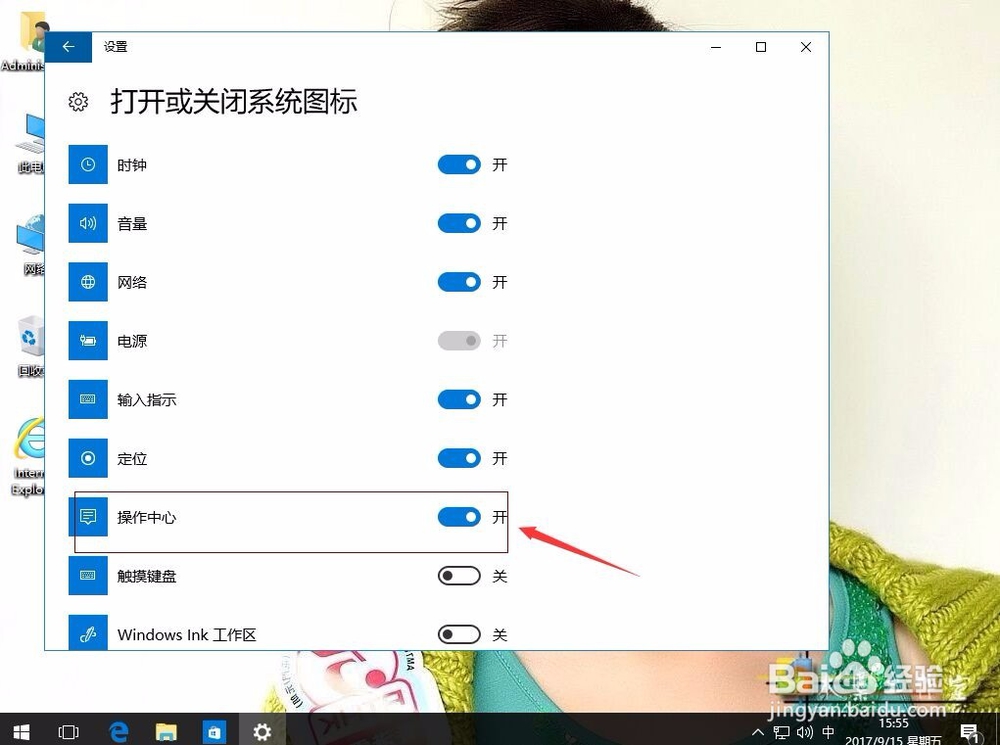Click the 中 input language indicator in the tray
This screenshot has height=745, width=1000.
click(x=827, y=731)
